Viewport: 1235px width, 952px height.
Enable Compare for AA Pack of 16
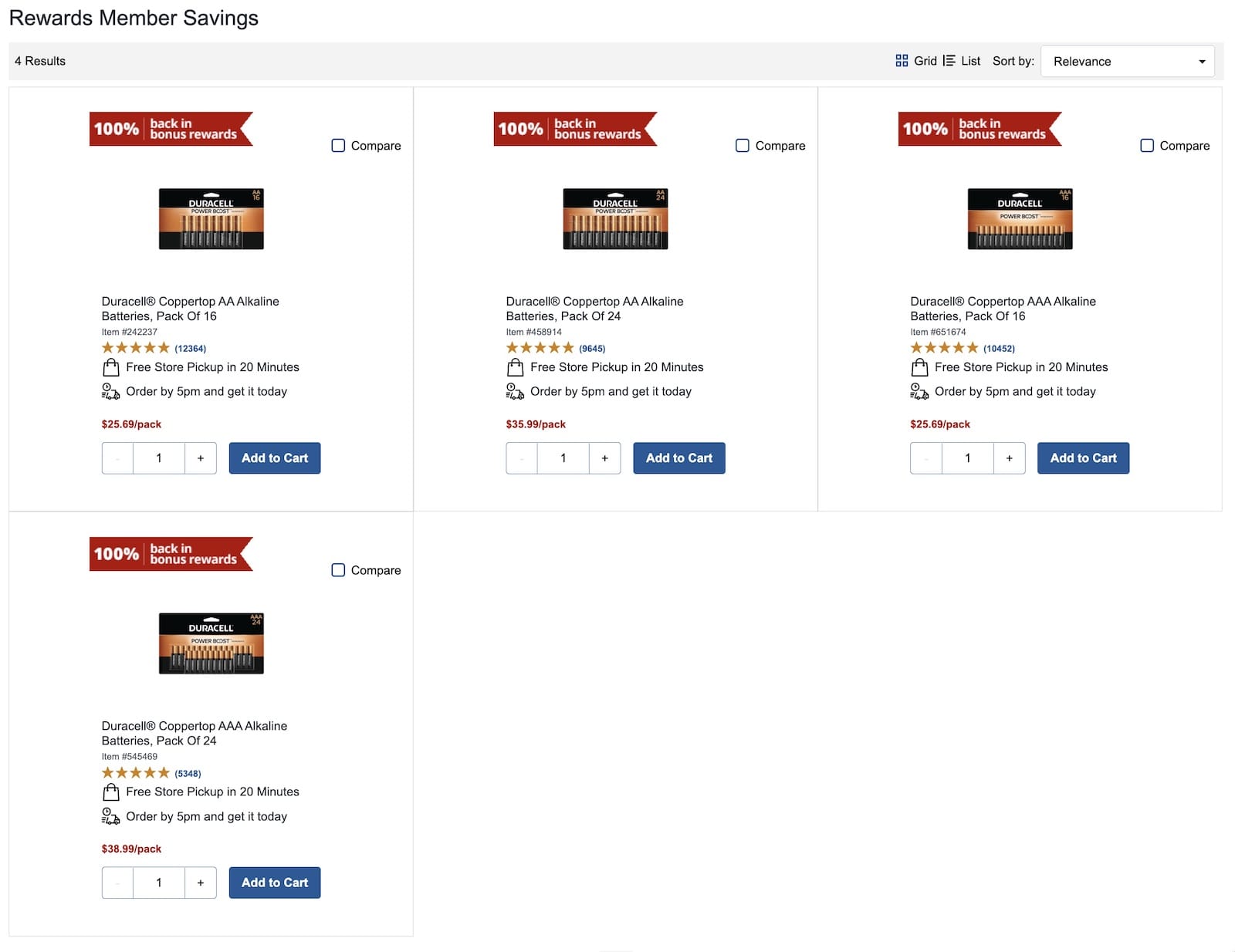tap(337, 145)
